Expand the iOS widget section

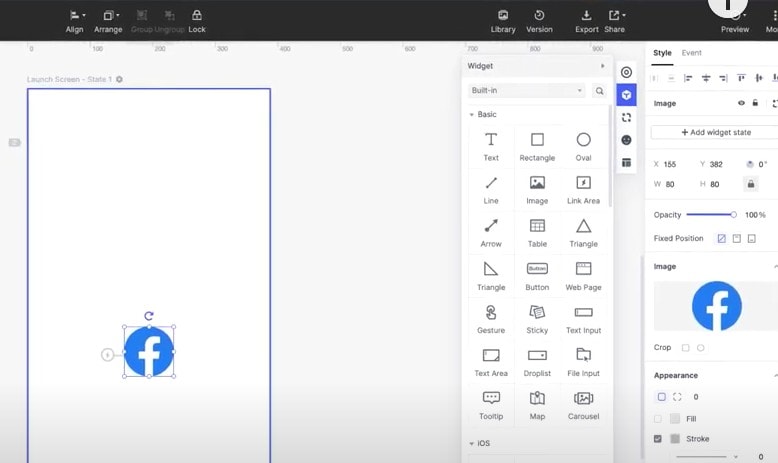coord(471,444)
